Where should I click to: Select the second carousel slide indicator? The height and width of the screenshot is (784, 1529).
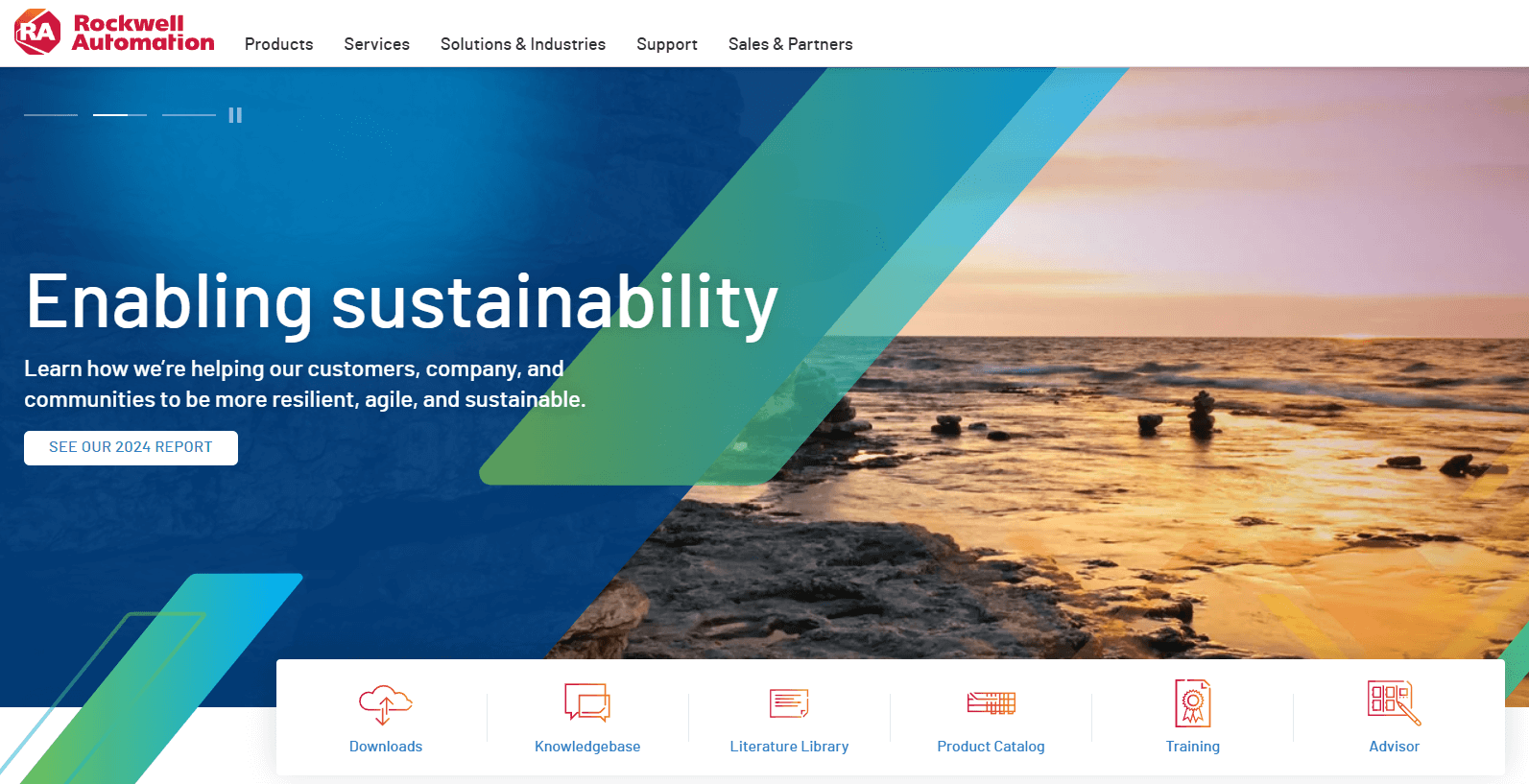[120, 115]
